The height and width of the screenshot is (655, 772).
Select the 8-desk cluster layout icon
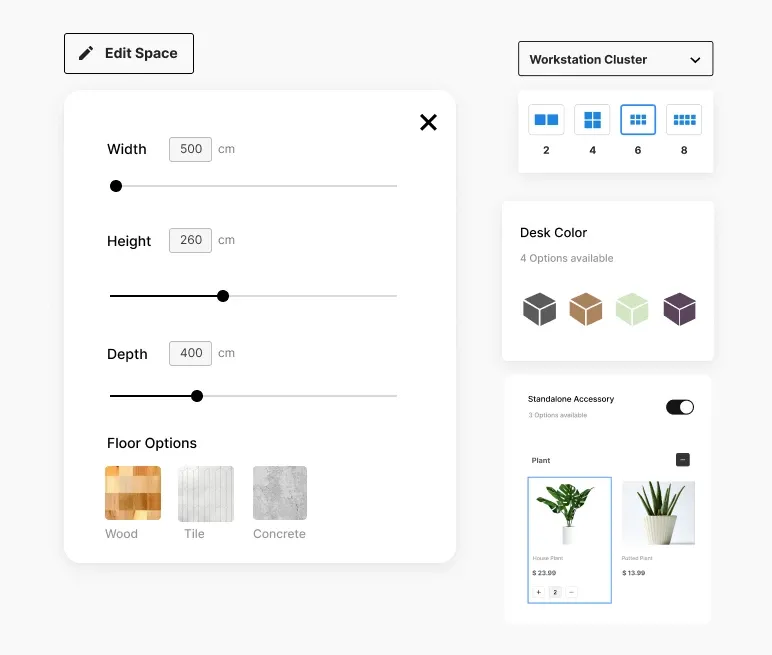[684, 120]
